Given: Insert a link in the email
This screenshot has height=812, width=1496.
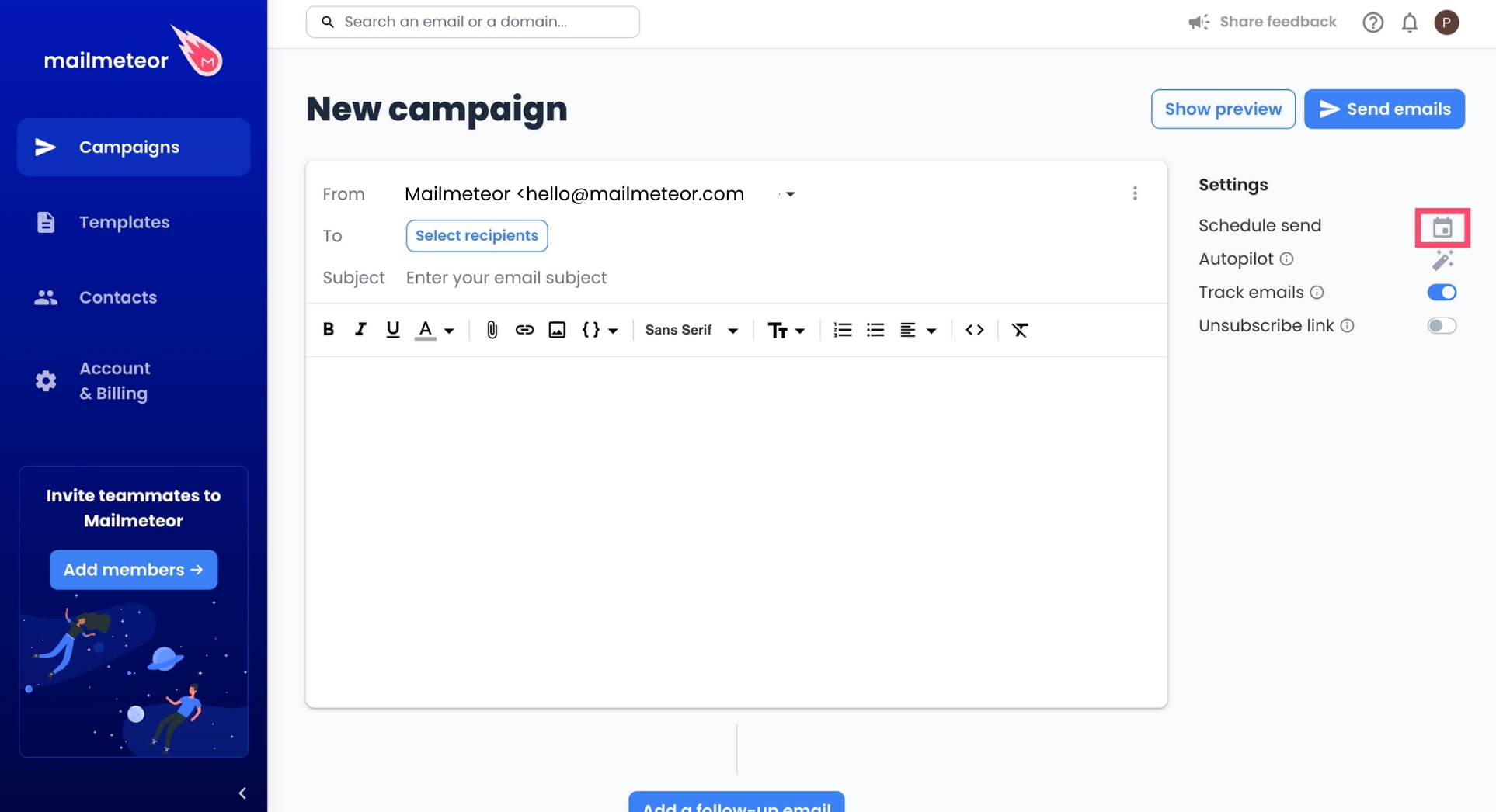Looking at the screenshot, I should 524,330.
